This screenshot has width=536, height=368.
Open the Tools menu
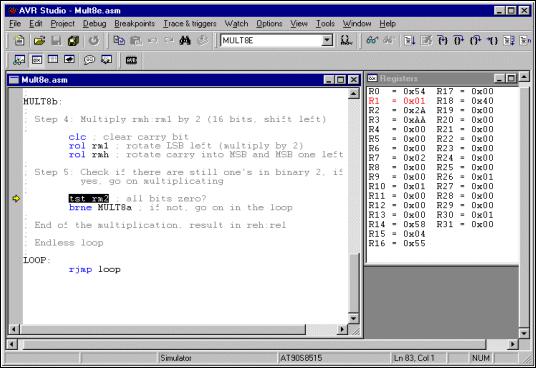coord(325,24)
